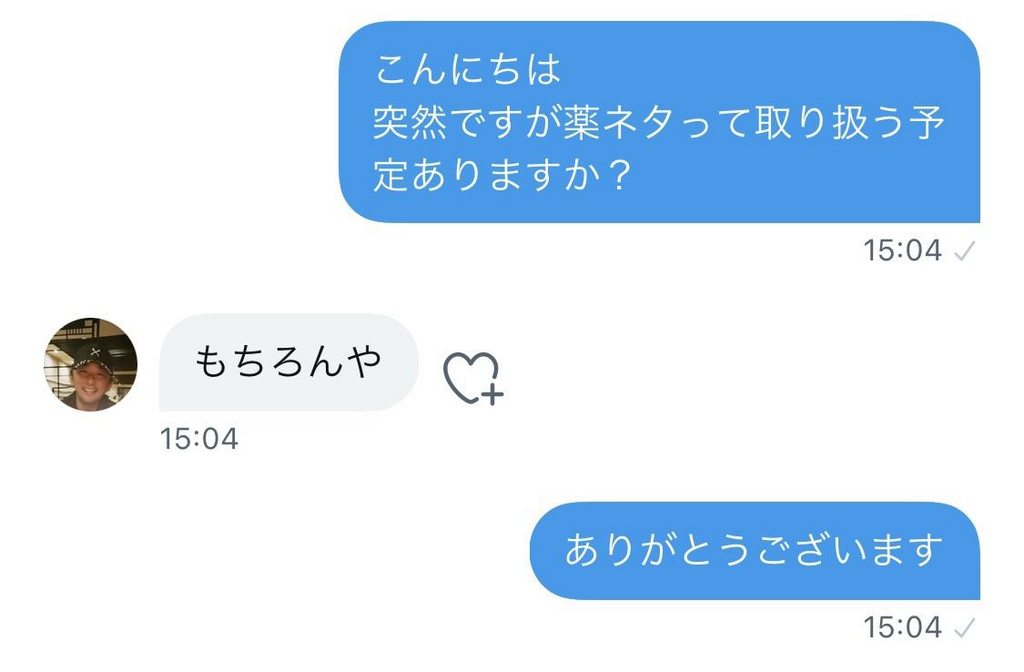
Task: Click the 15:04 timestamp under first message
Action: (903, 251)
